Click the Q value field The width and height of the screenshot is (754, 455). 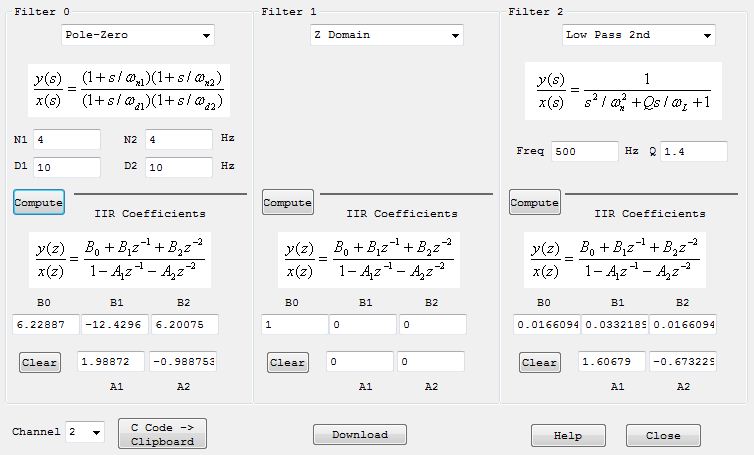[693, 151]
